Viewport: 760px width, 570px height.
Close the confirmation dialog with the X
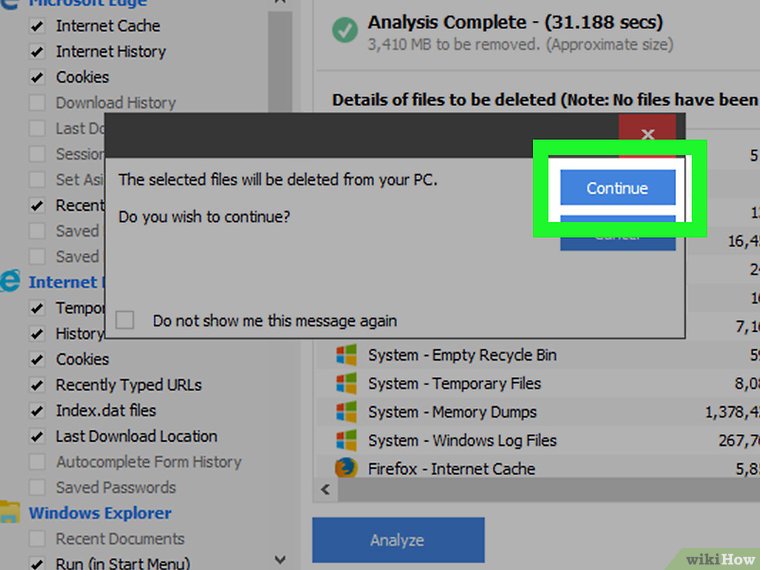(648, 135)
